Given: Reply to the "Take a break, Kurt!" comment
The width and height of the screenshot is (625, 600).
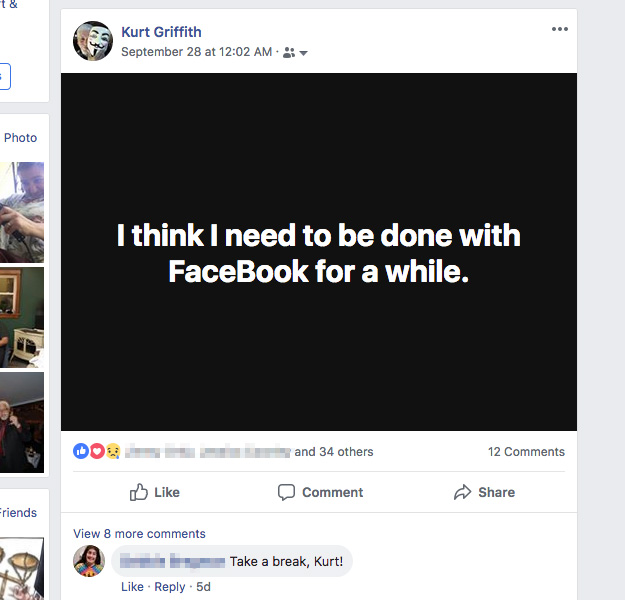Looking at the screenshot, I should coord(170,587).
